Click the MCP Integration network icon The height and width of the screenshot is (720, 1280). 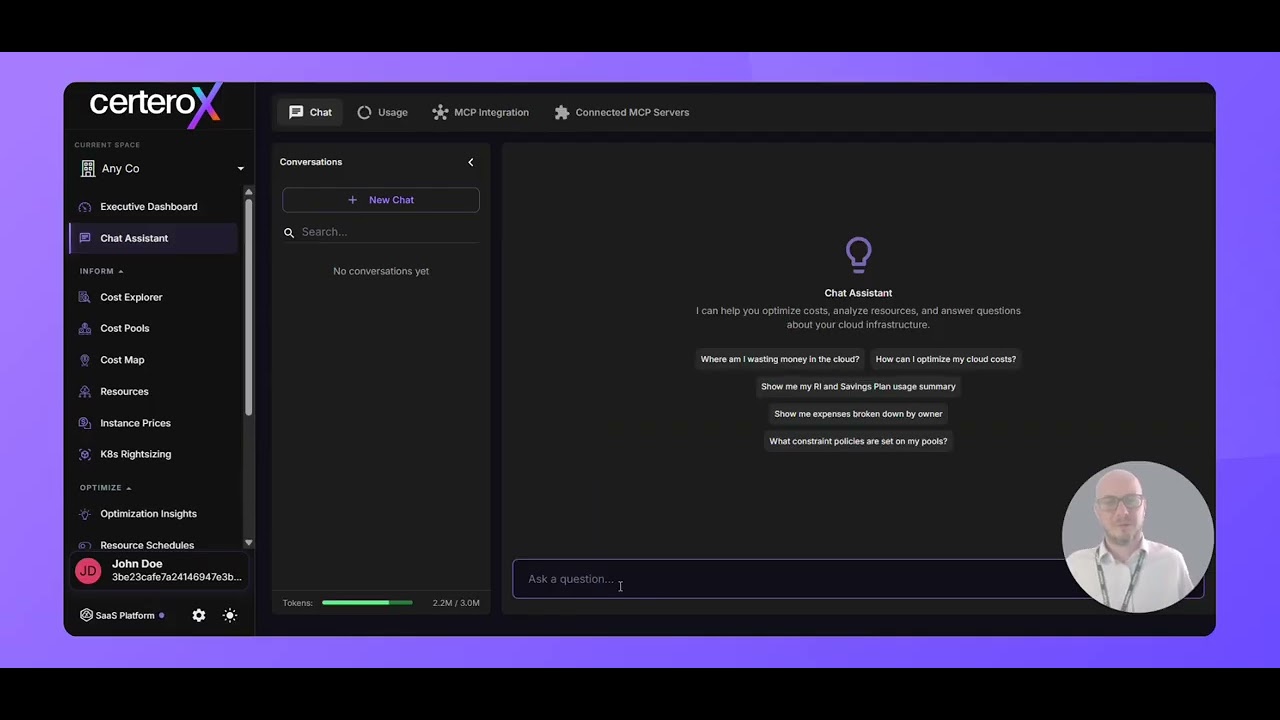click(440, 112)
